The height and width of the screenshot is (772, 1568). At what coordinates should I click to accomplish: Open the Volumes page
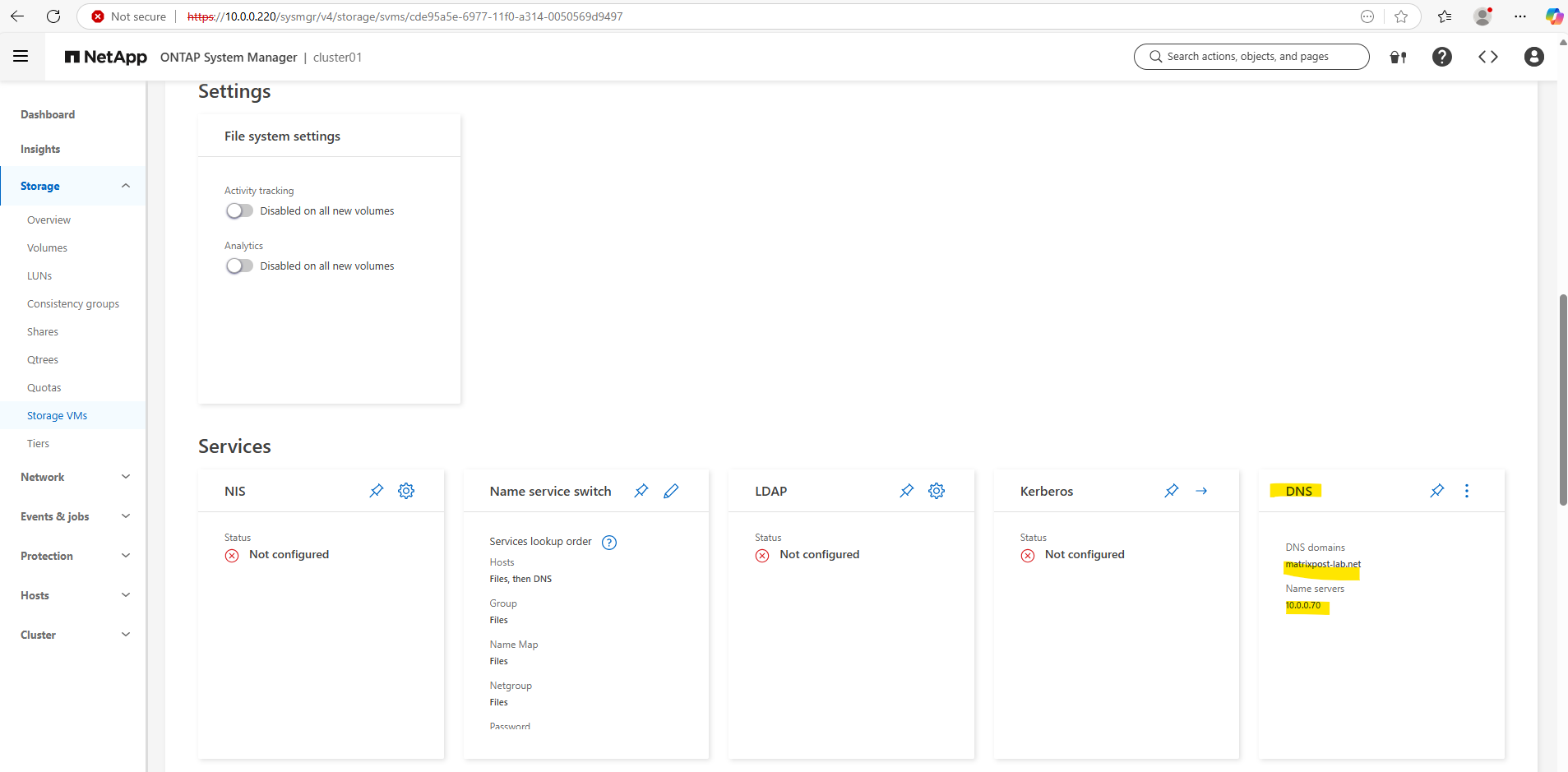point(47,247)
